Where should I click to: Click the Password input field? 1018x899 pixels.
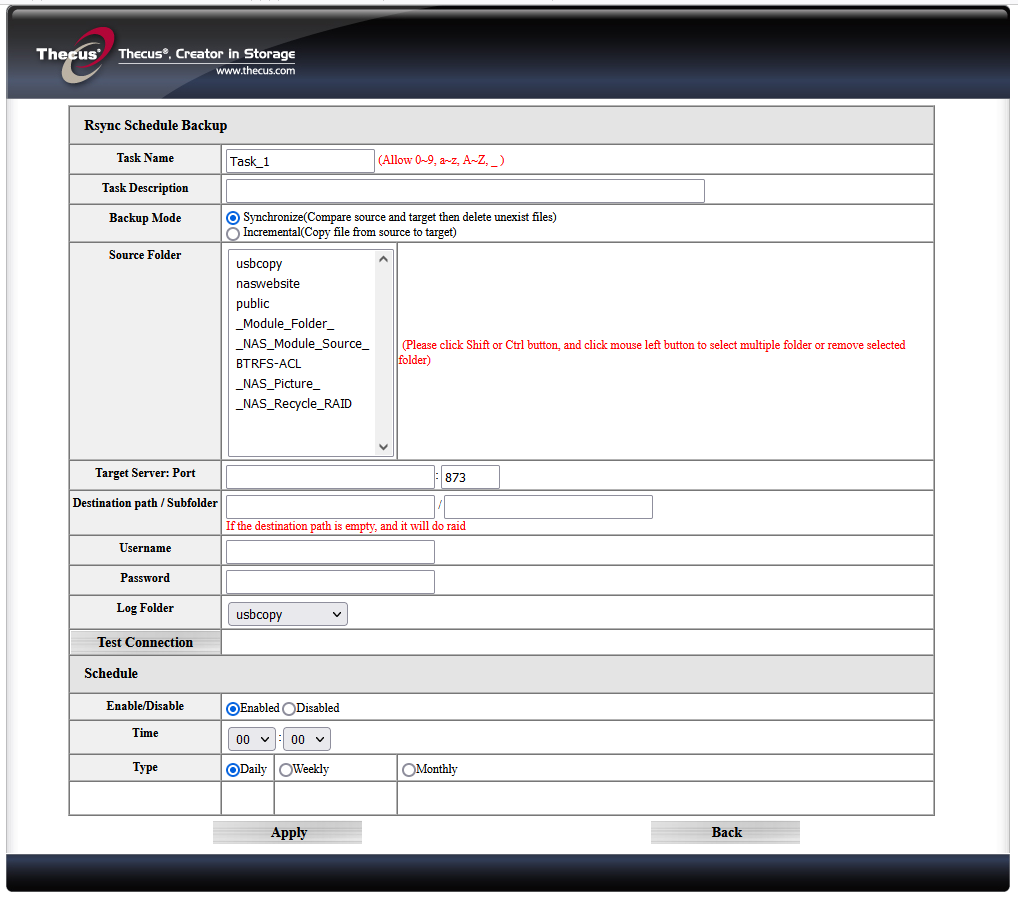coord(330,582)
